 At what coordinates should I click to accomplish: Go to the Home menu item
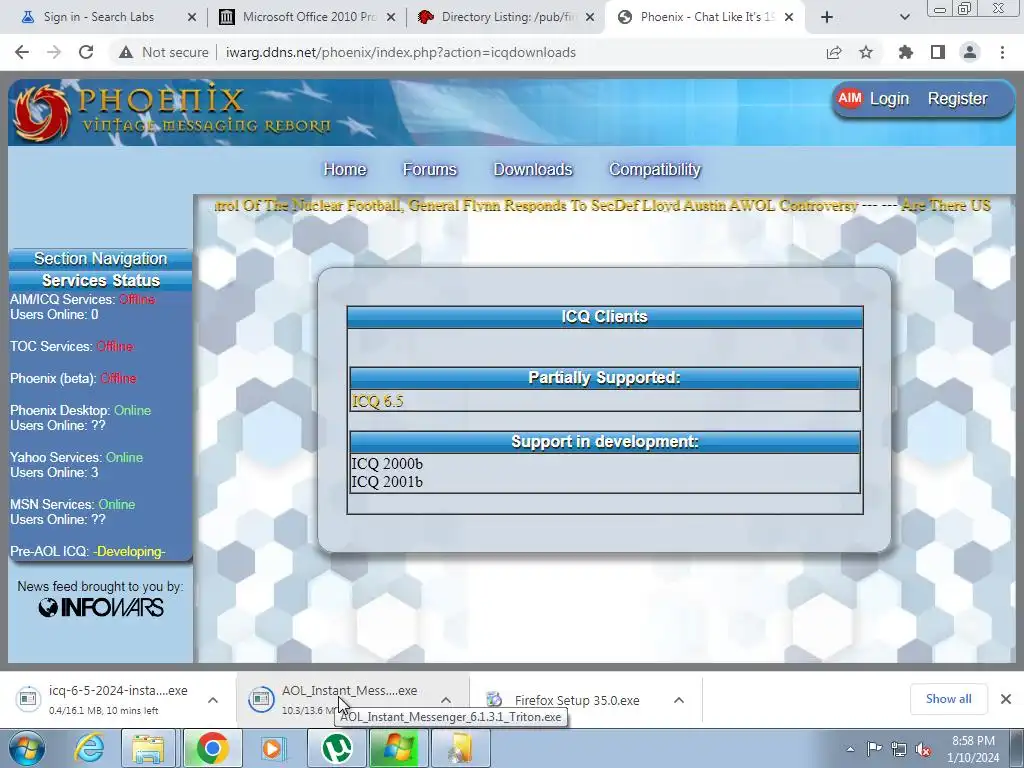click(345, 170)
